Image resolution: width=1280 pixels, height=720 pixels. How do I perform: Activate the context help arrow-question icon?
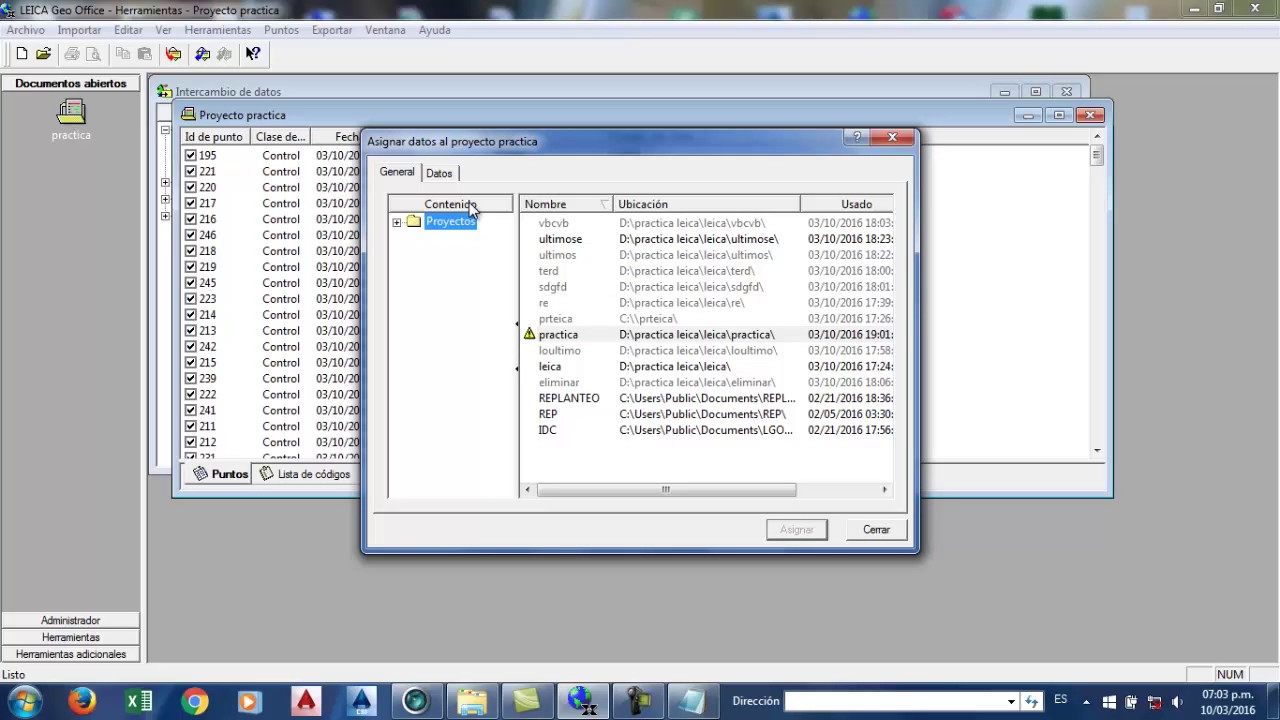[x=252, y=54]
